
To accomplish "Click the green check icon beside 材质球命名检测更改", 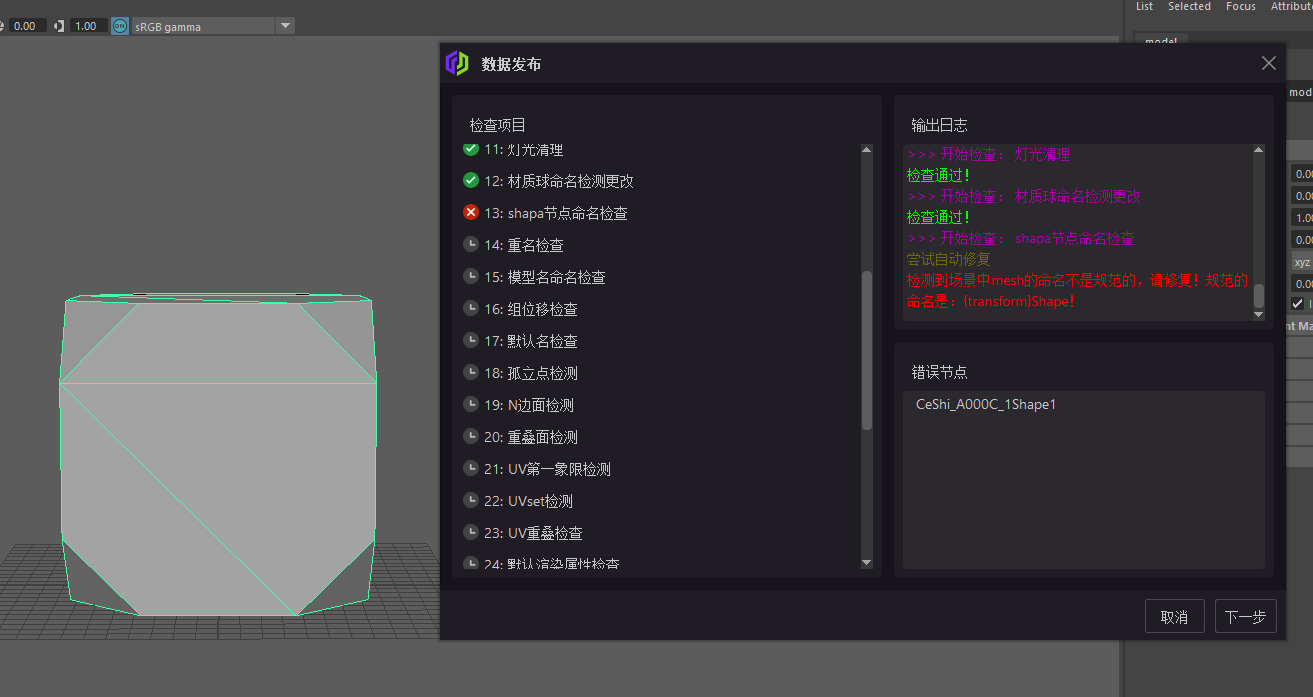I will (471, 181).
